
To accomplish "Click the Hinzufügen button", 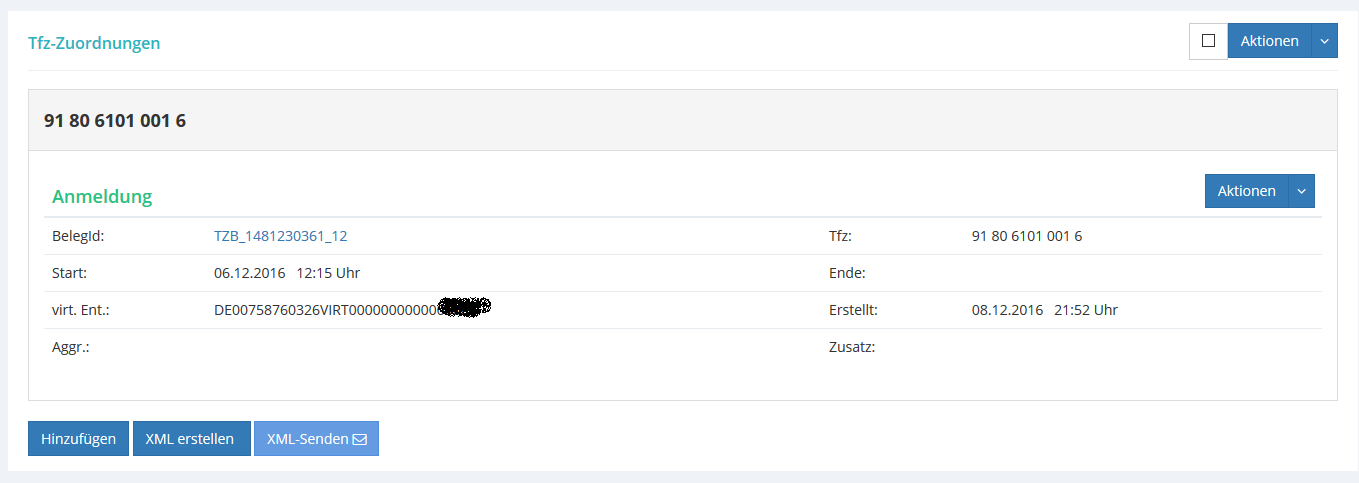I will coord(78,439).
